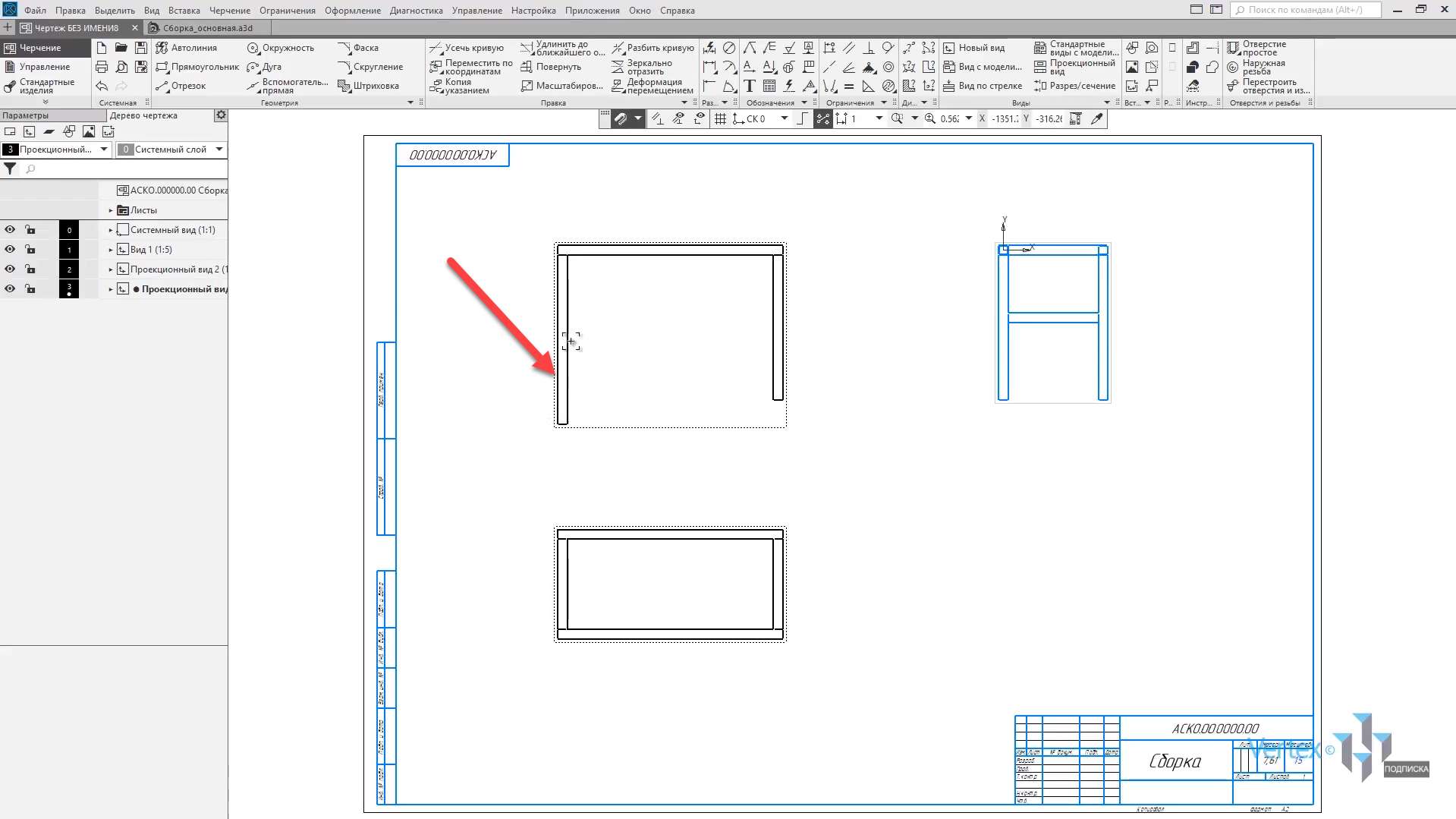
Task: Expand the Проекционный вид 2 node
Action: click(x=111, y=269)
